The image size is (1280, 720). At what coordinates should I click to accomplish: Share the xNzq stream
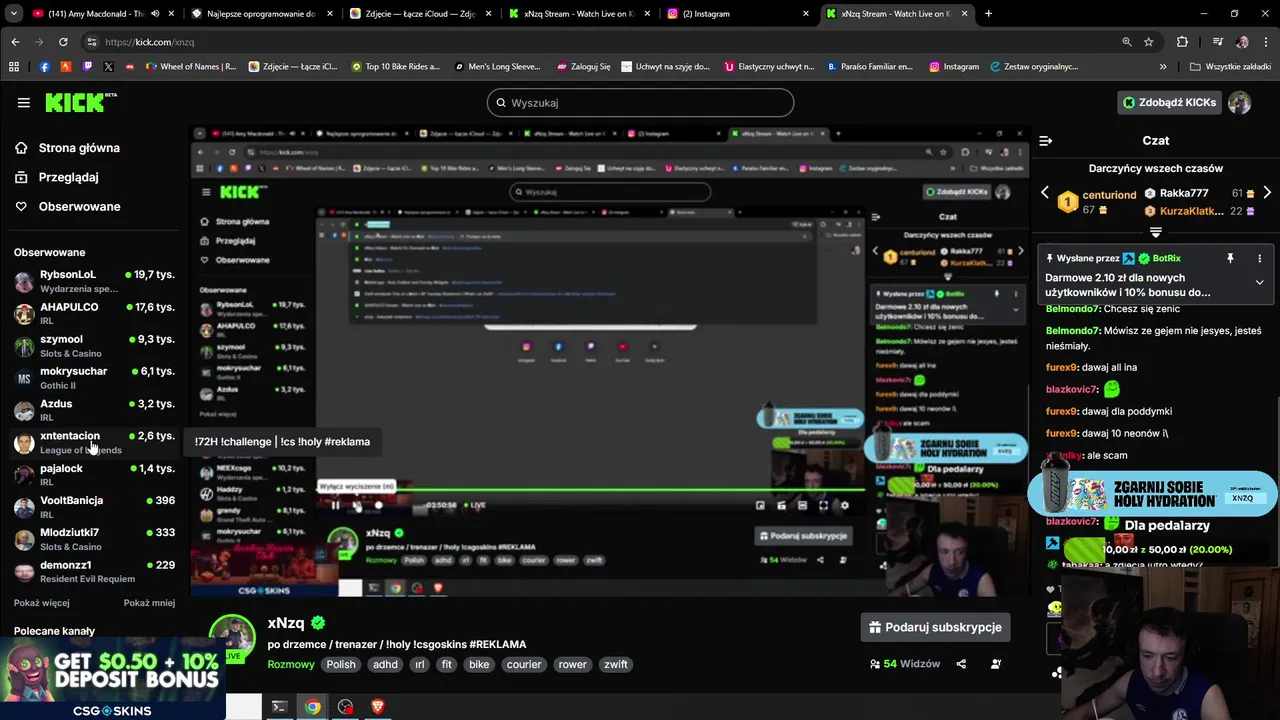coord(961,664)
